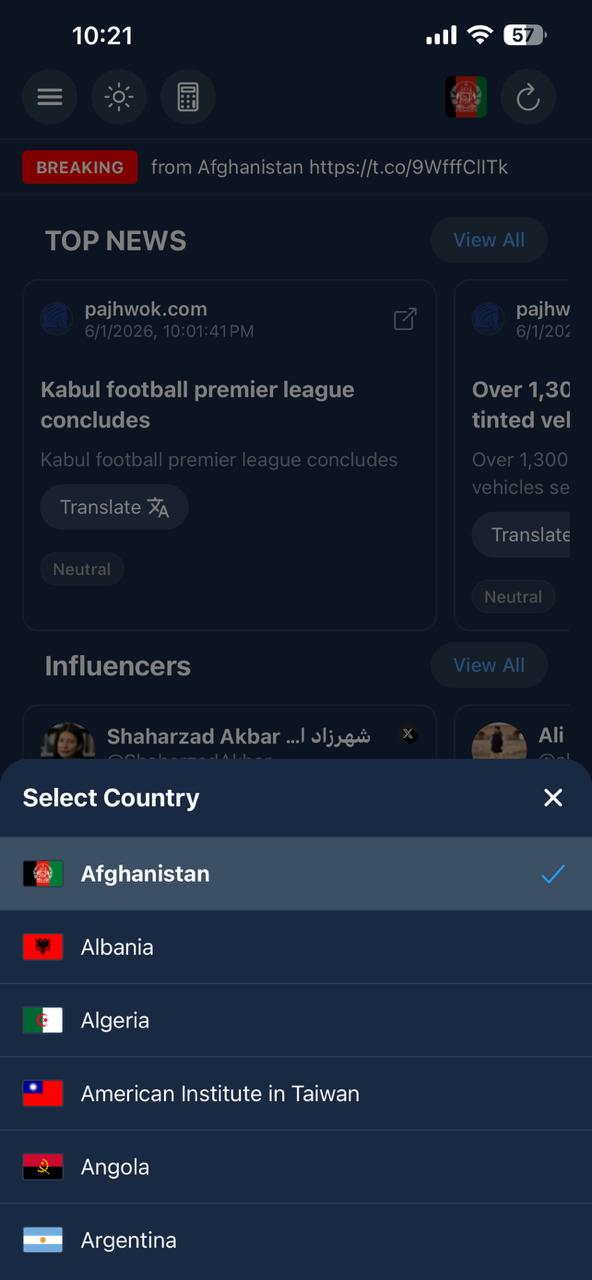
Task: Open the pajhwok.com article in external browser
Action: point(405,318)
